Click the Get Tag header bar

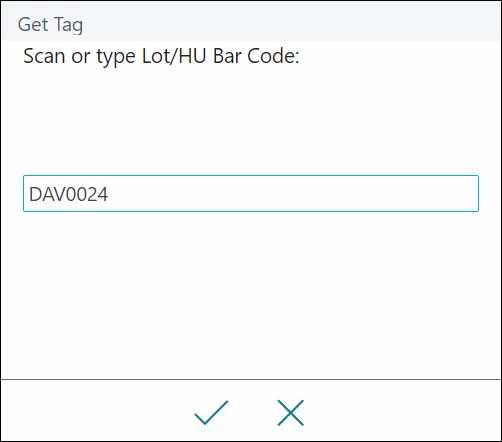click(251, 22)
